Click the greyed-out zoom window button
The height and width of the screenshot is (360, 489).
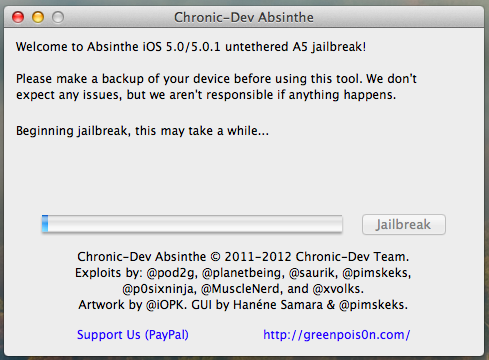(x=58, y=17)
